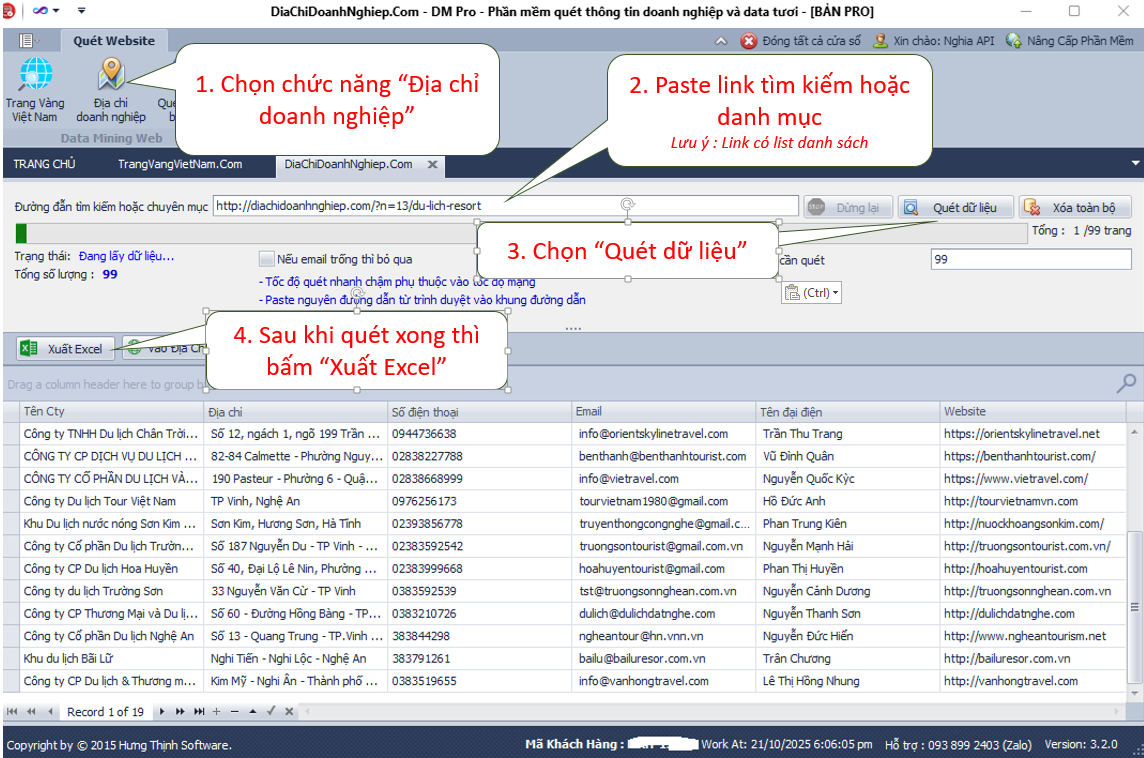
Task: Click Đóng tất cả cửa sổ icon
Action: pyautogui.click(x=749, y=41)
